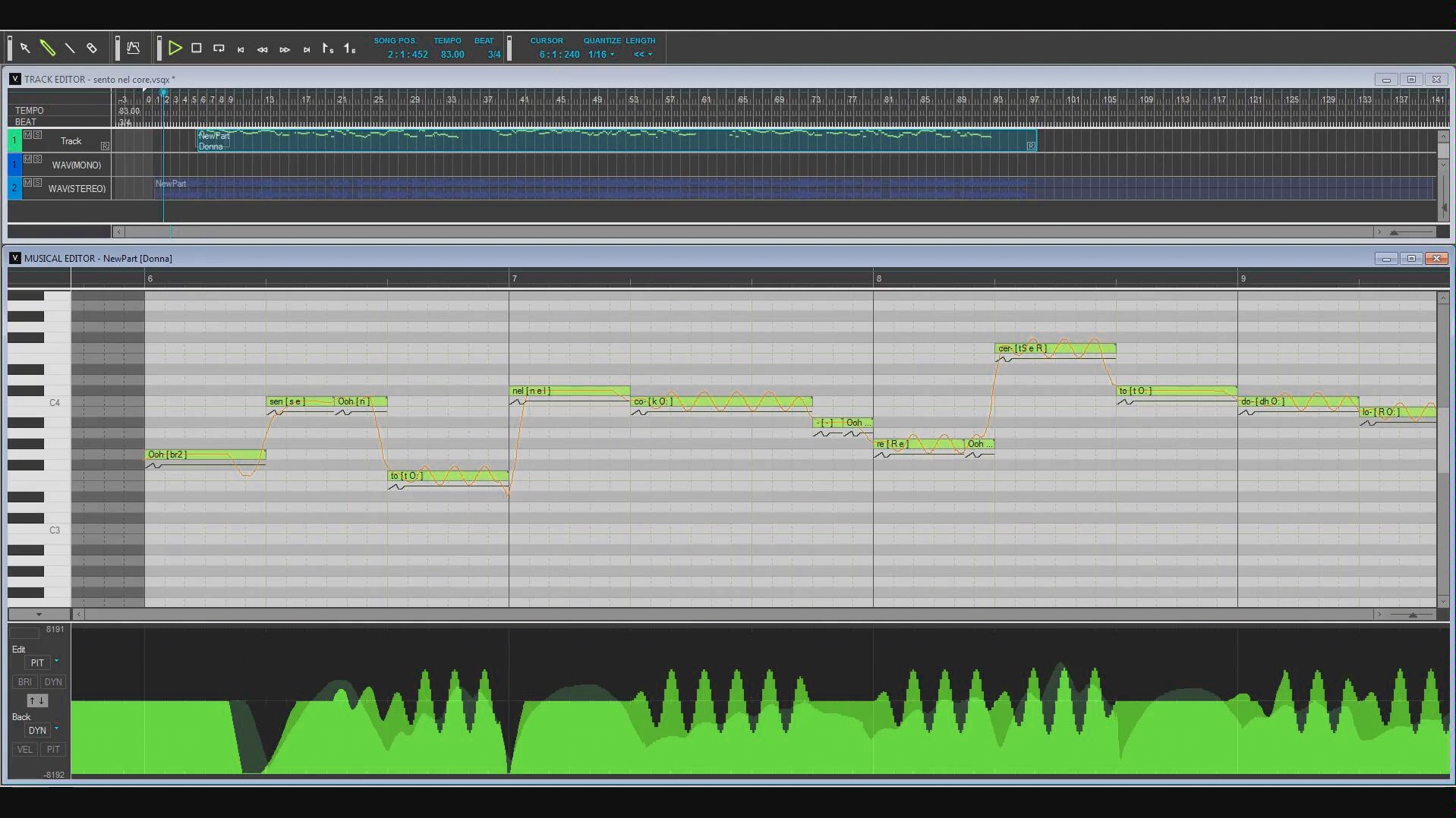Open the Edit parameter dropdown arrow
The height and width of the screenshot is (818, 1456).
pos(56,661)
